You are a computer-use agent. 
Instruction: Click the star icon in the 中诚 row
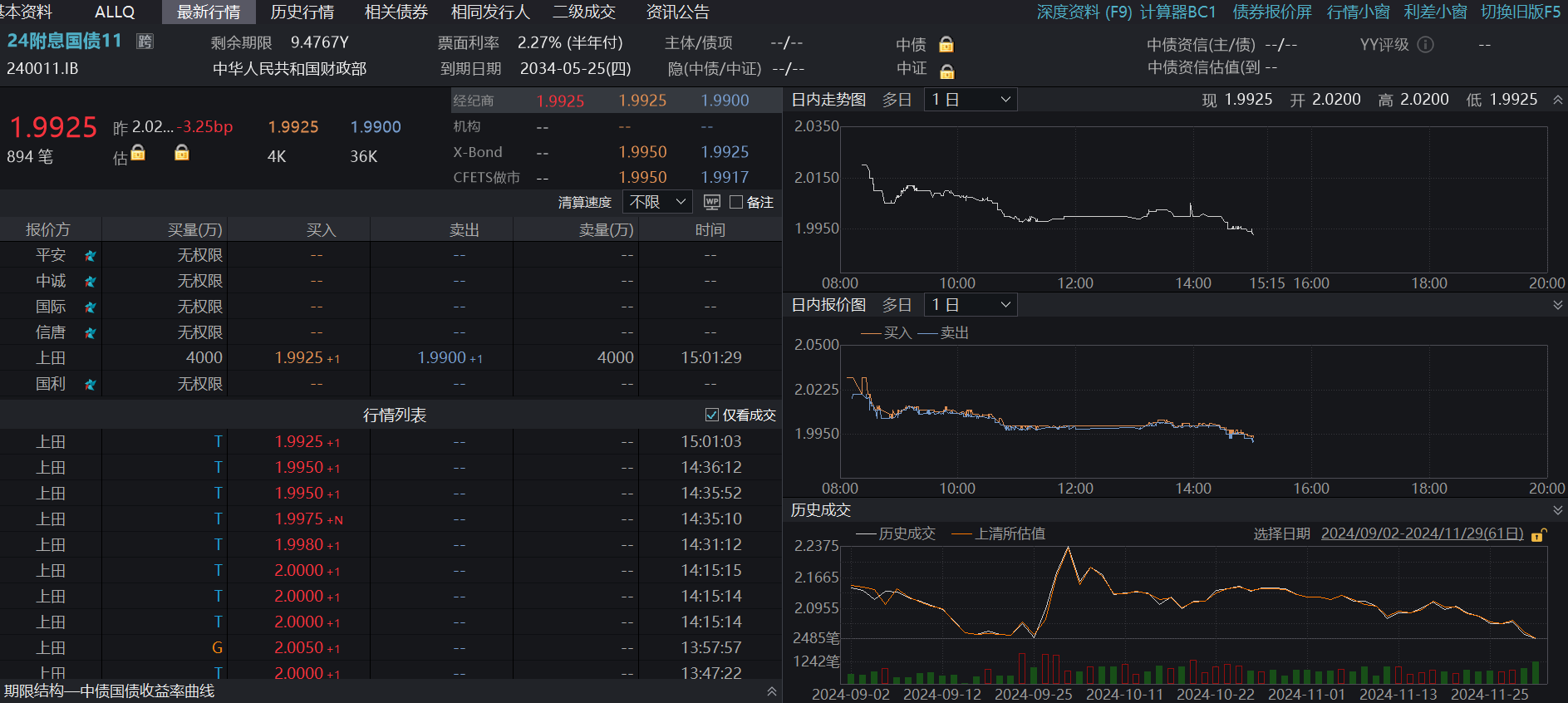(x=90, y=282)
